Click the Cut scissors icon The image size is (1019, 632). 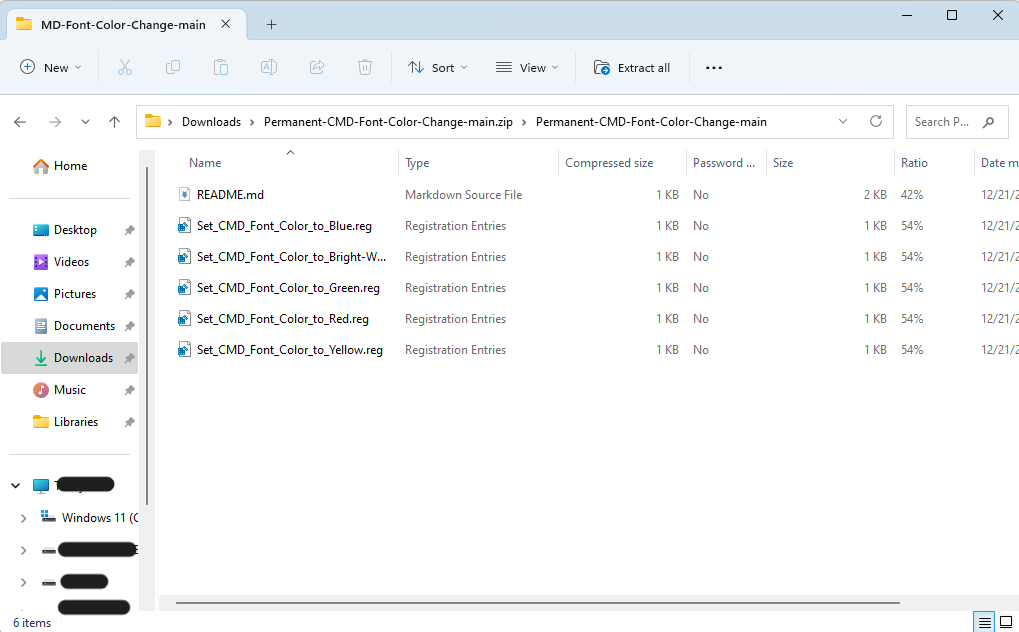(x=125, y=68)
